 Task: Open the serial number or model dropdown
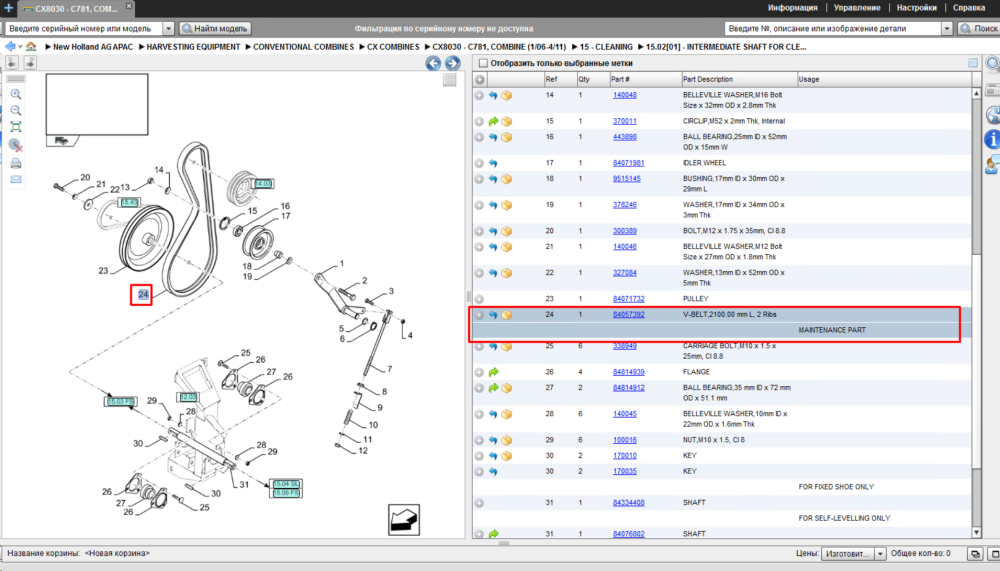coord(168,29)
